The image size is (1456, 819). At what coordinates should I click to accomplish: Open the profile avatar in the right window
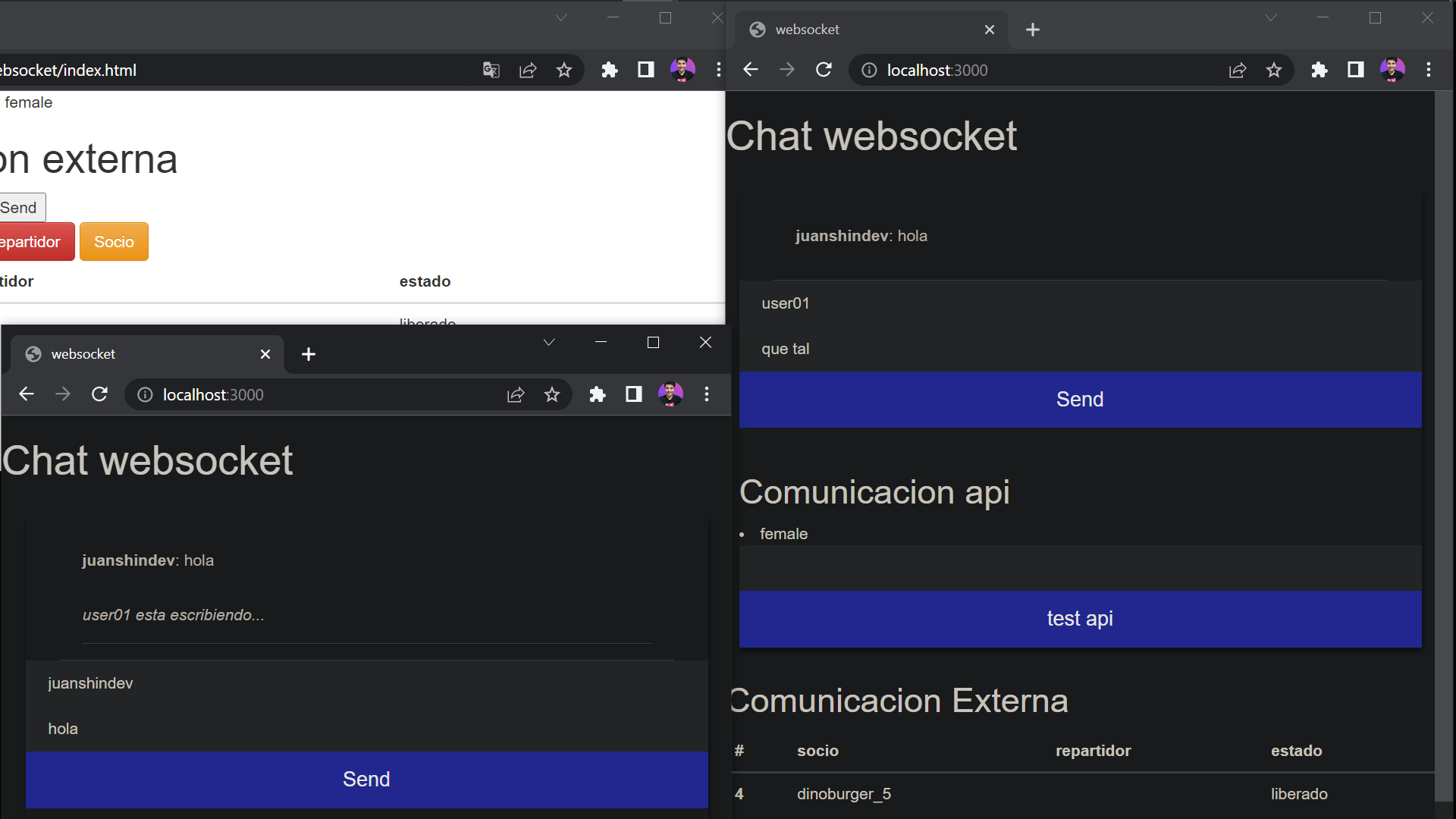[1392, 70]
